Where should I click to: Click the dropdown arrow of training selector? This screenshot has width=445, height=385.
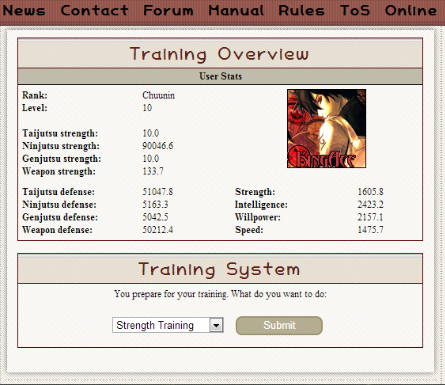(x=216, y=325)
